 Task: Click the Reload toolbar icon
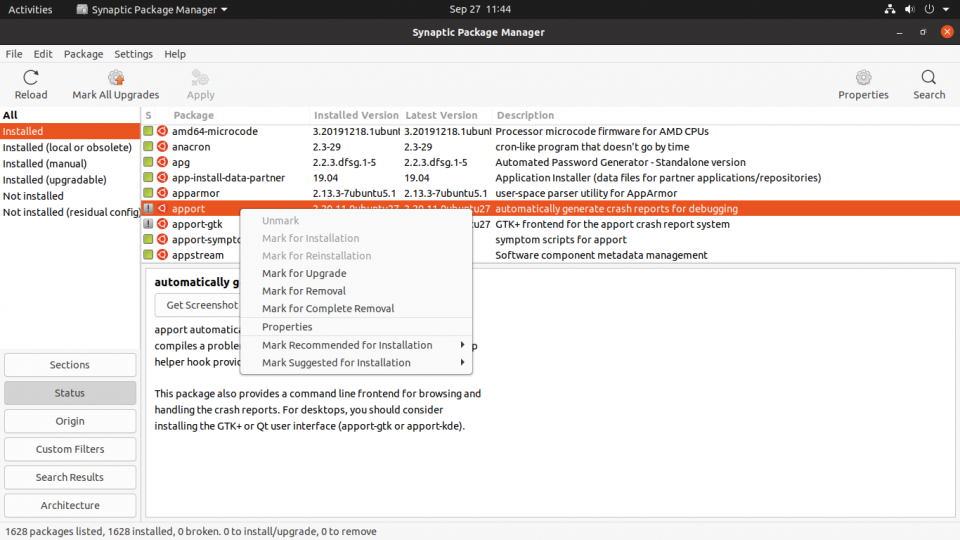pyautogui.click(x=31, y=78)
